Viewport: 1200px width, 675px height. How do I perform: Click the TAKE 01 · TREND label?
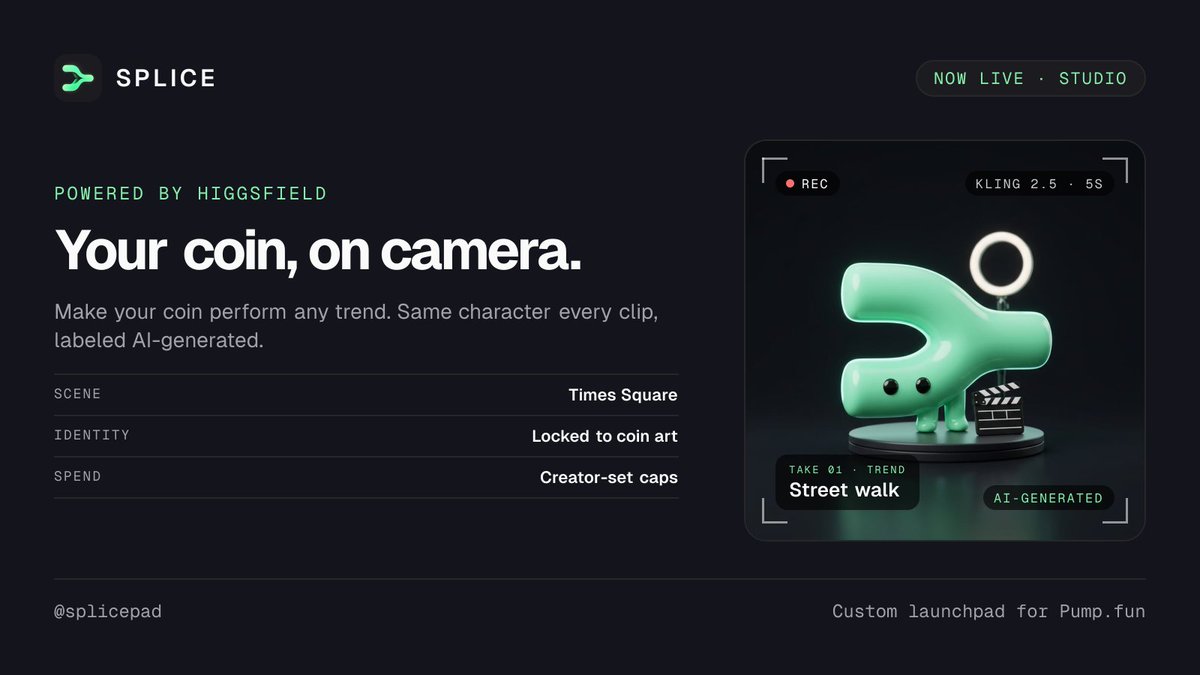pos(847,469)
